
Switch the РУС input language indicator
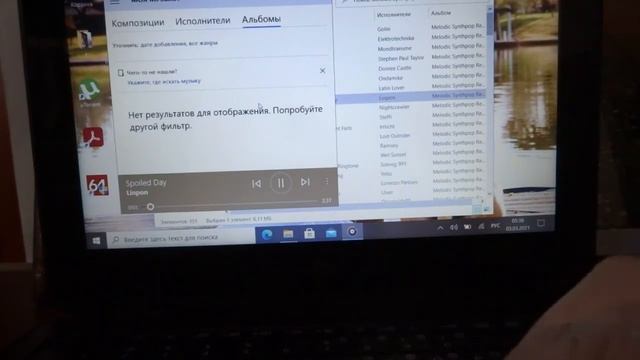pos(495,225)
